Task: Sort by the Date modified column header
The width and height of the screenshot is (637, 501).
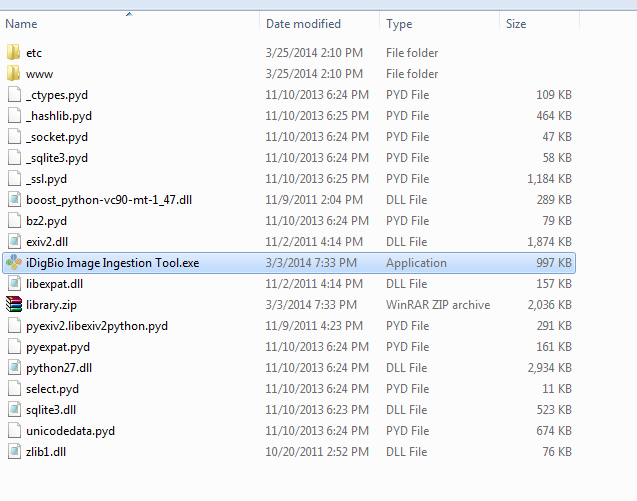Action: pyautogui.click(x=303, y=23)
